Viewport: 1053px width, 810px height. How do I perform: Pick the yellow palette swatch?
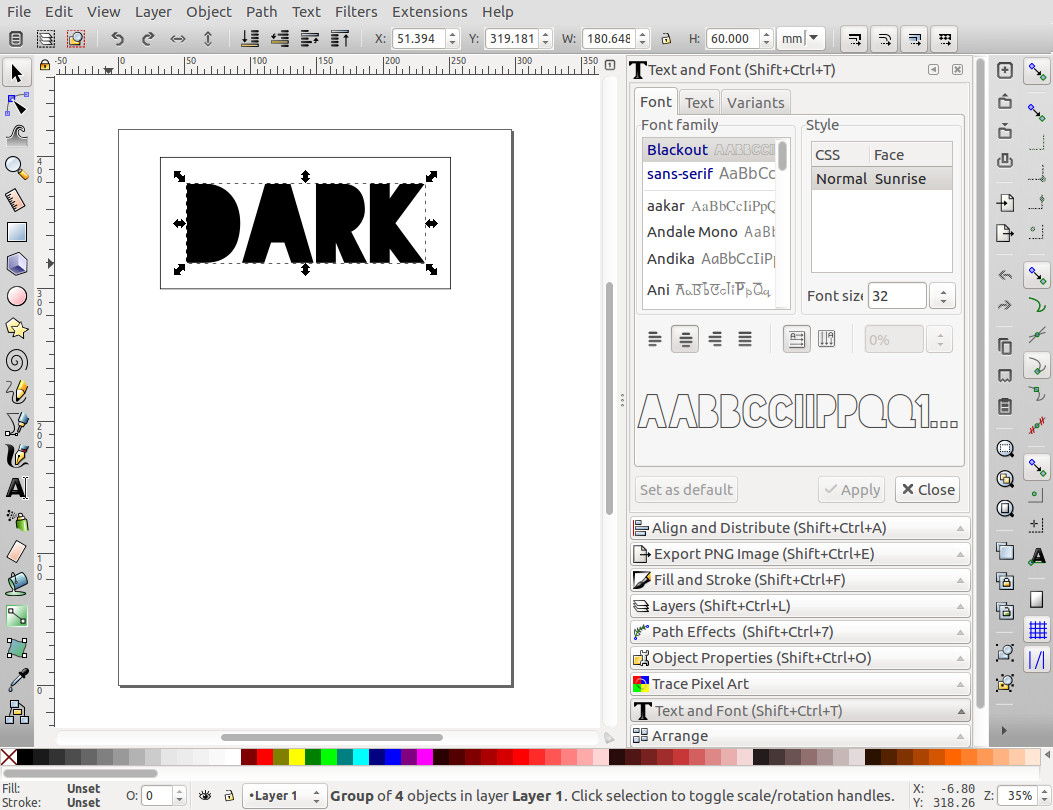pos(297,758)
